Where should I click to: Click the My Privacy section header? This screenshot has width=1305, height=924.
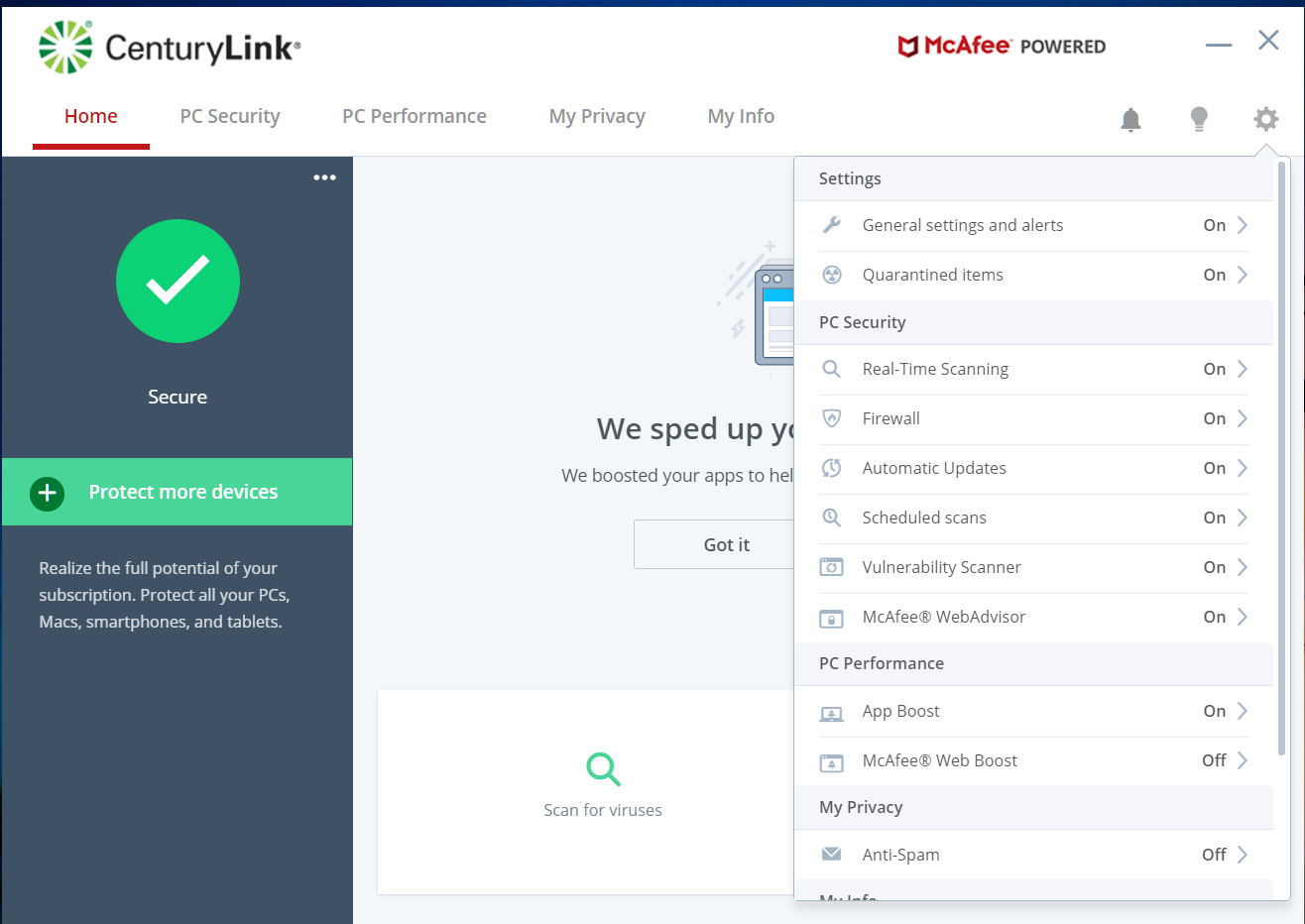click(x=1033, y=807)
